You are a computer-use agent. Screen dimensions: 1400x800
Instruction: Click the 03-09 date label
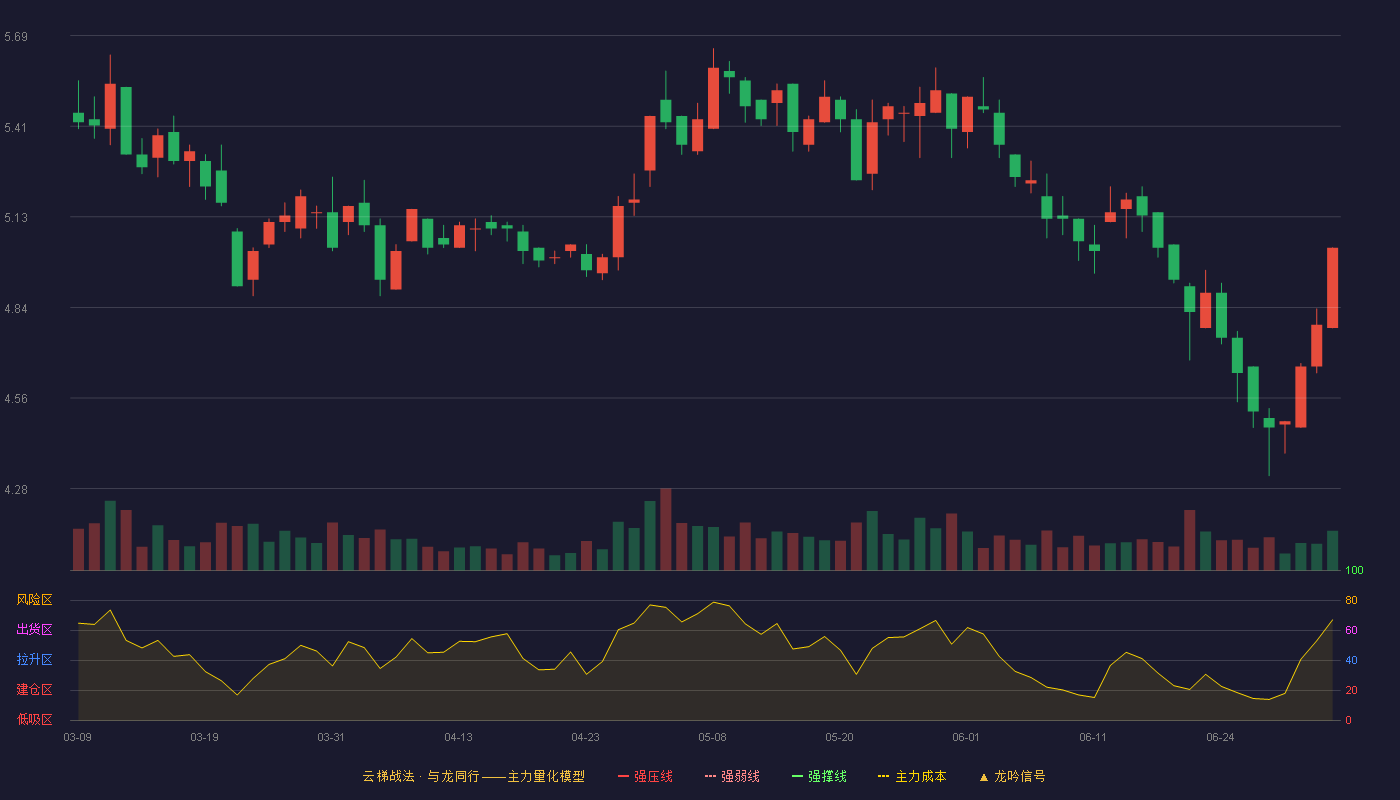tap(78, 737)
